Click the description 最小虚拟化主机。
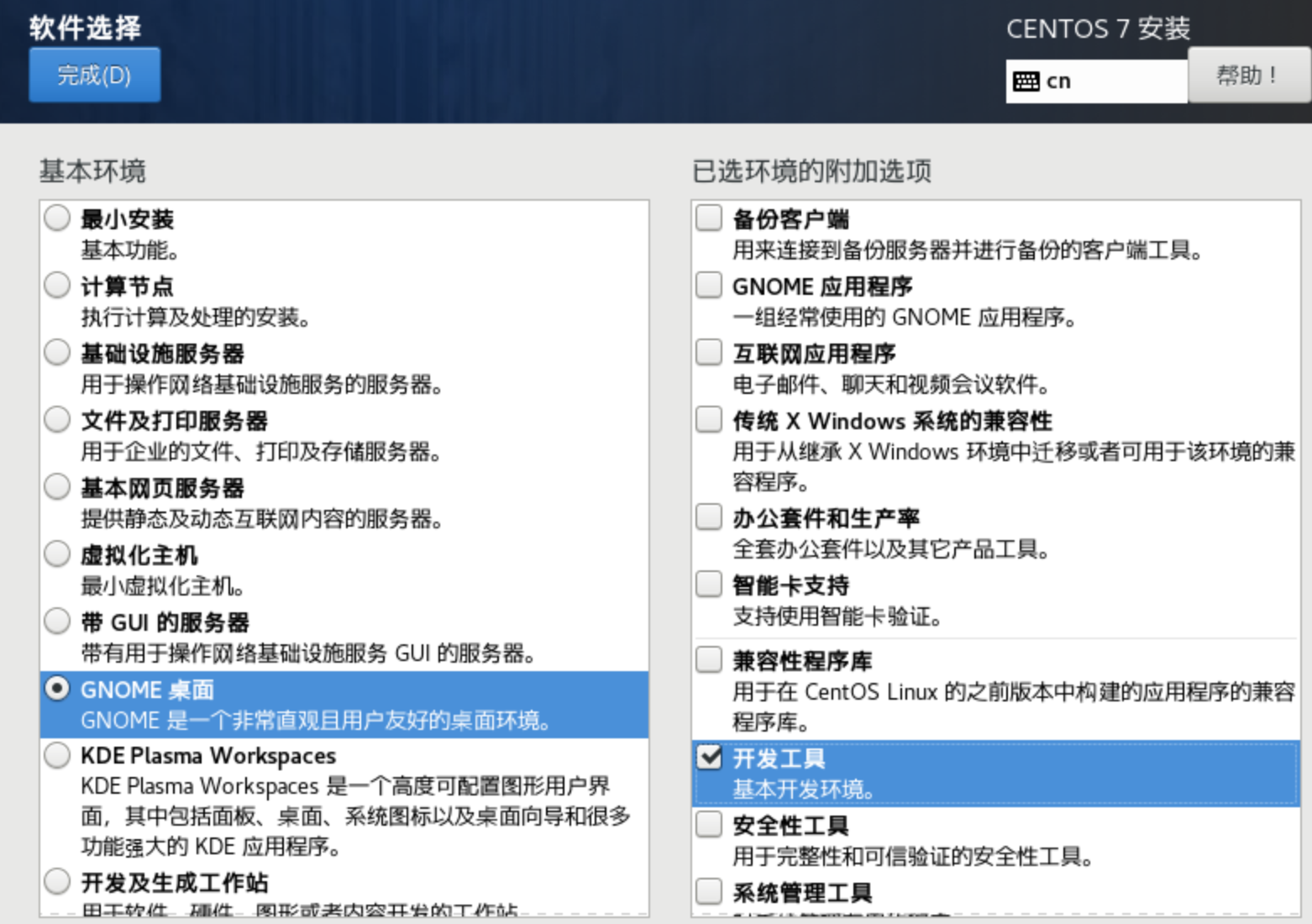Image resolution: width=1312 pixels, height=924 pixels. point(162,586)
